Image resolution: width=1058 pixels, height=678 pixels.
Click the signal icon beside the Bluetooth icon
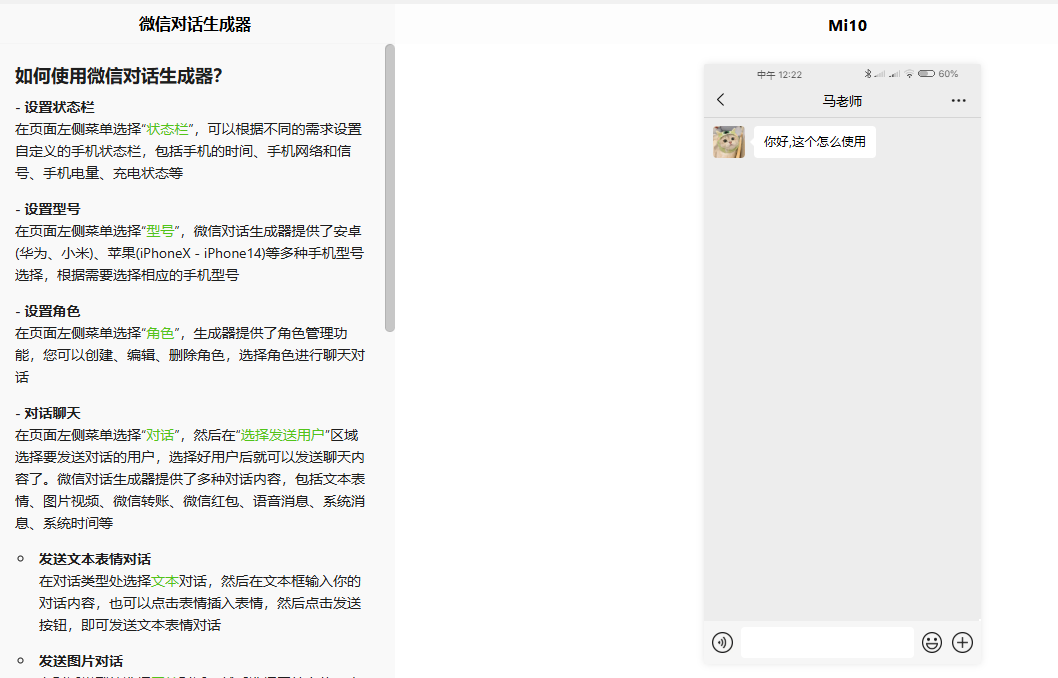click(879, 74)
